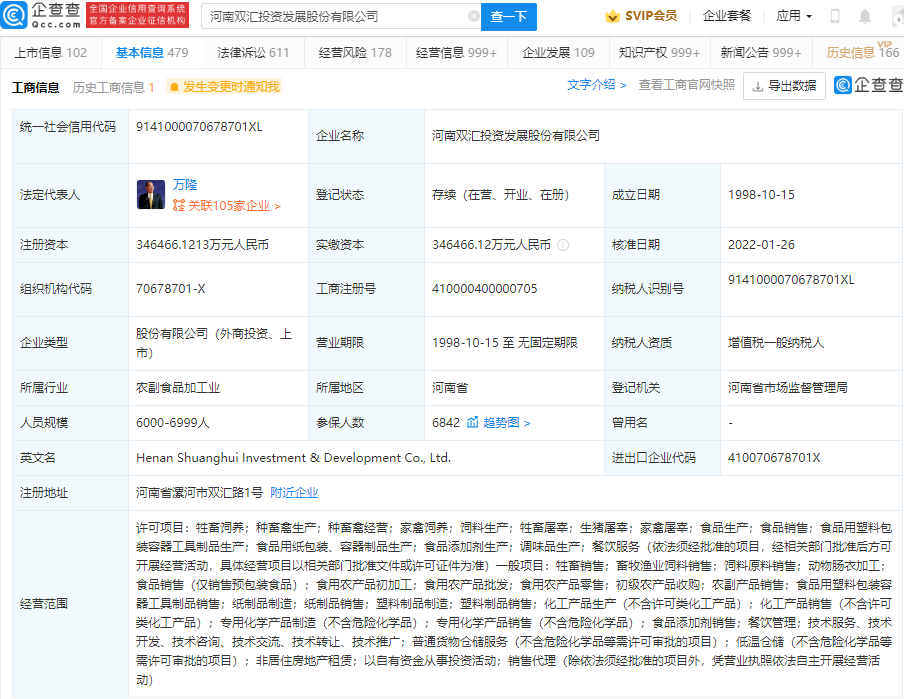Click the 企查查 circular stamp on the right
The image size is (904, 699).
(841, 84)
